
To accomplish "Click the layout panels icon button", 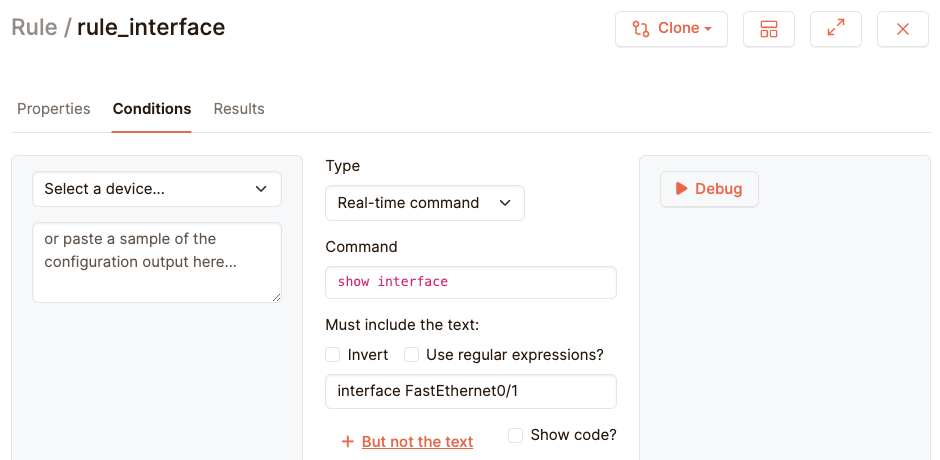I will tap(768, 29).
